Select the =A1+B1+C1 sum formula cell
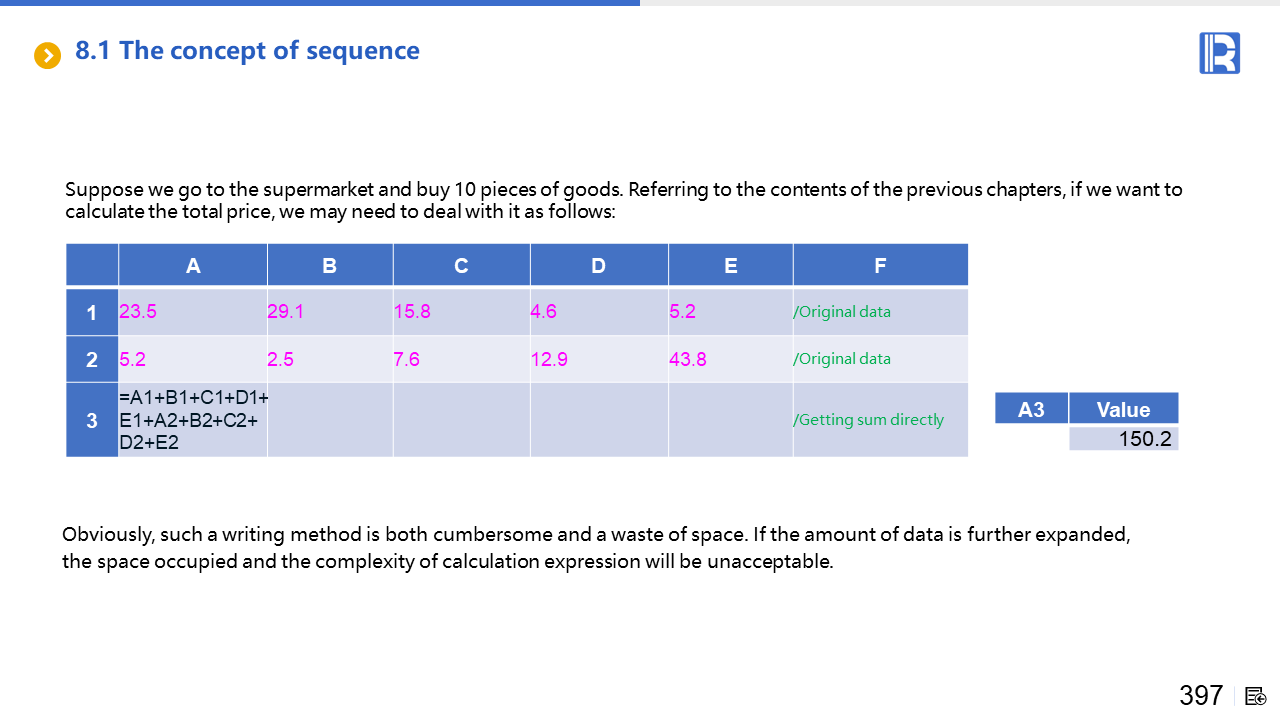Image resolution: width=1280 pixels, height=720 pixels. (x=193, y=420)
